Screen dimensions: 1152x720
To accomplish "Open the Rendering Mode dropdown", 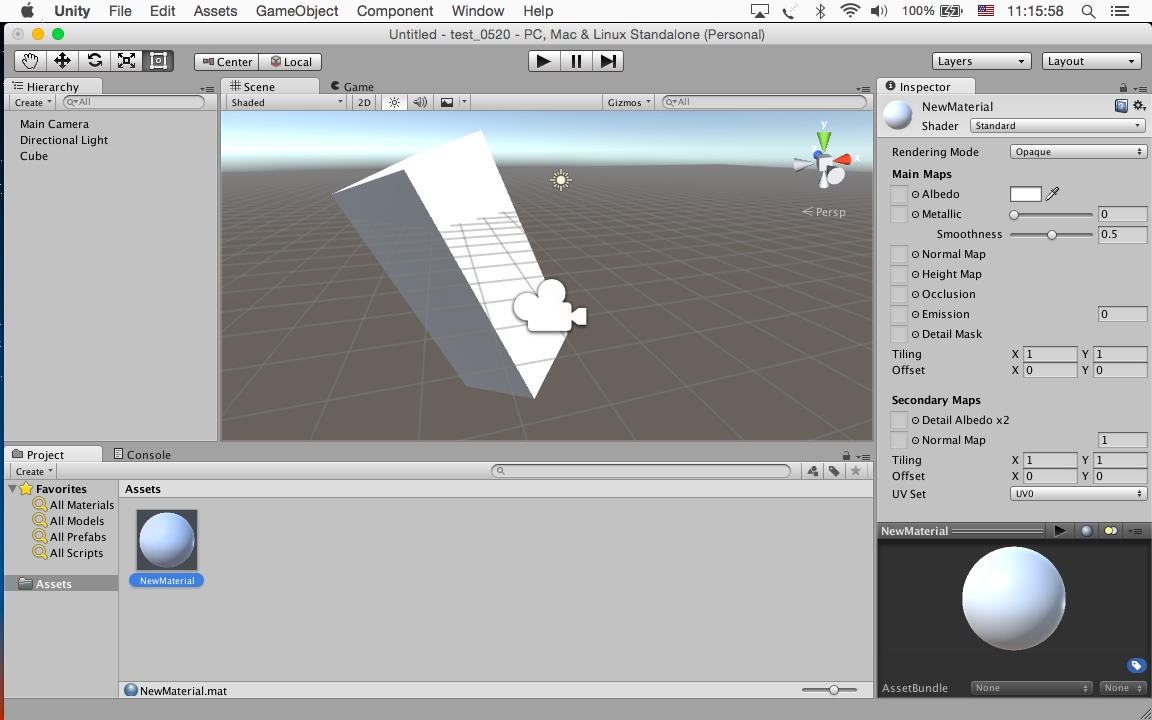I will pyautogui.click(x=1077, y=152).
